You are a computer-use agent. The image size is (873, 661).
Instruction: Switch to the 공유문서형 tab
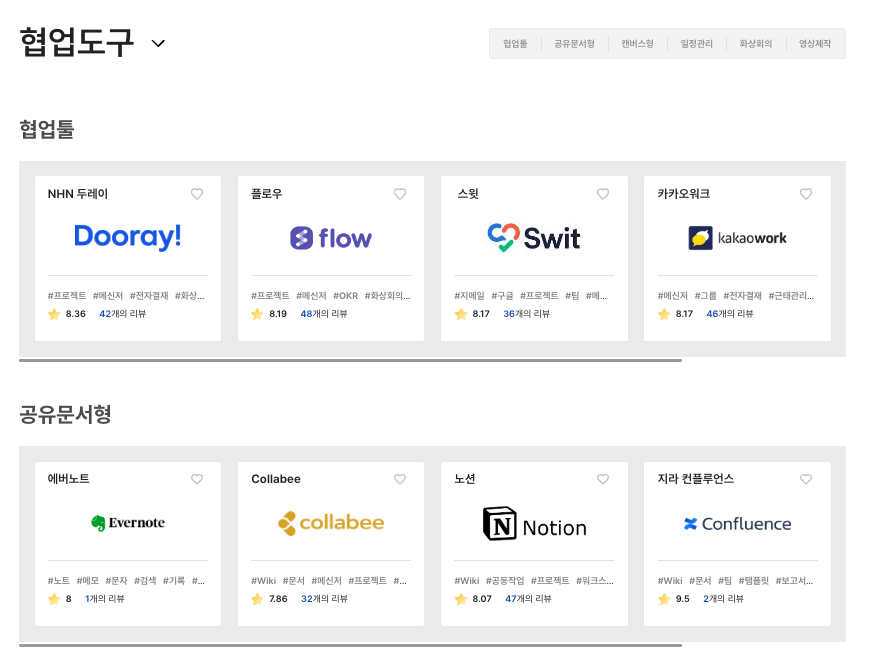pyautogui.click(x=574, y=44)
